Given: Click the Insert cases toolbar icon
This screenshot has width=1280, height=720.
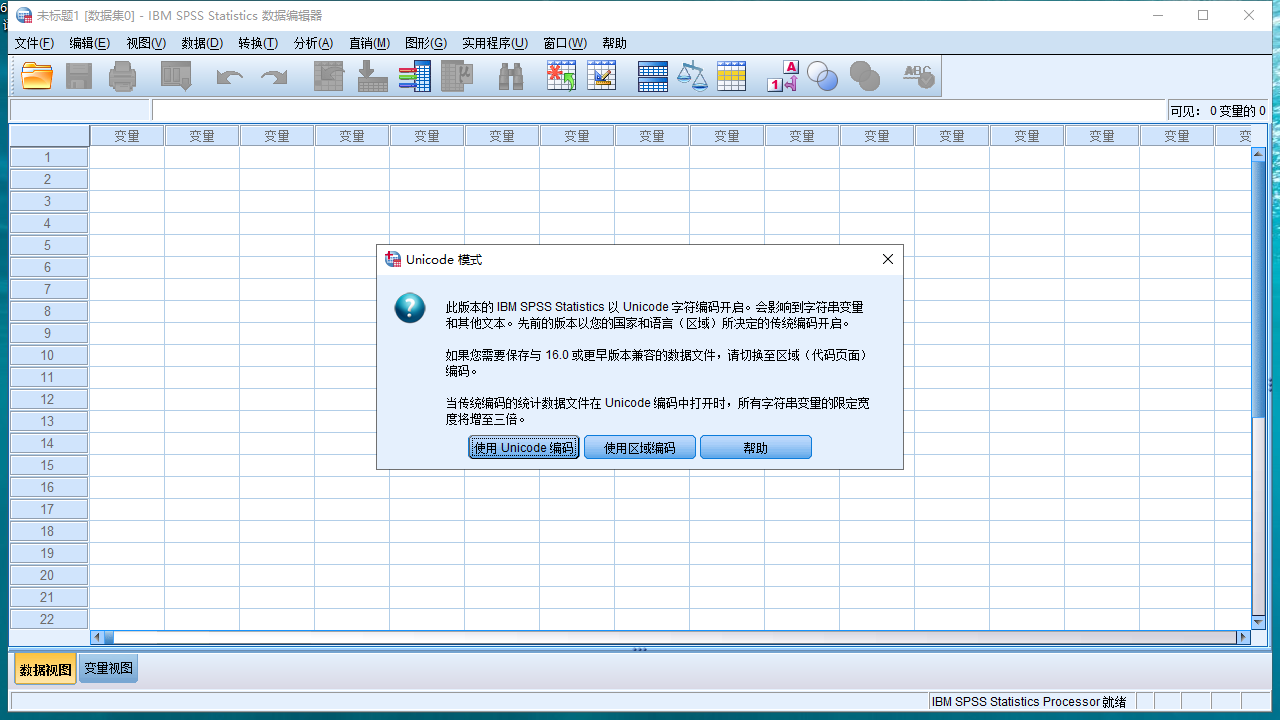Looking at the screenshot, I should pos(561,76).
